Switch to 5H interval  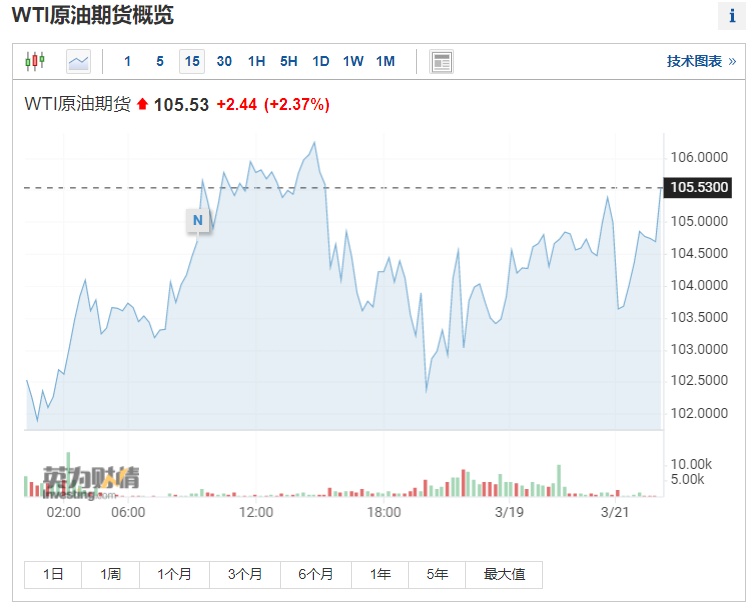(289, 61)
